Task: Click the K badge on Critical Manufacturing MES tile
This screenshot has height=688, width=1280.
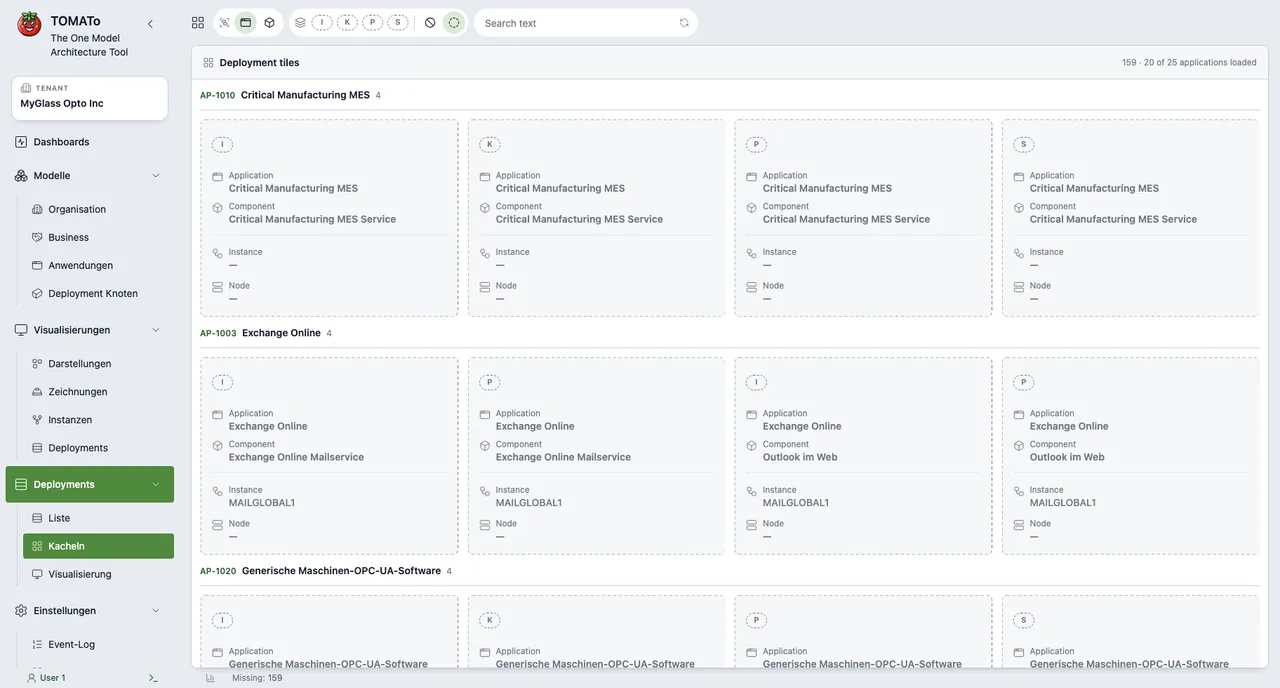Action: pyautogui.click(x=489, y=145)
